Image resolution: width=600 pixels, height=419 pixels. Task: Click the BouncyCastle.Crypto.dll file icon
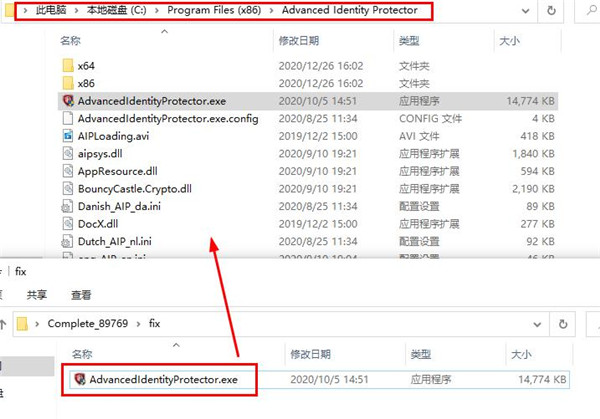tap(68, 189)
